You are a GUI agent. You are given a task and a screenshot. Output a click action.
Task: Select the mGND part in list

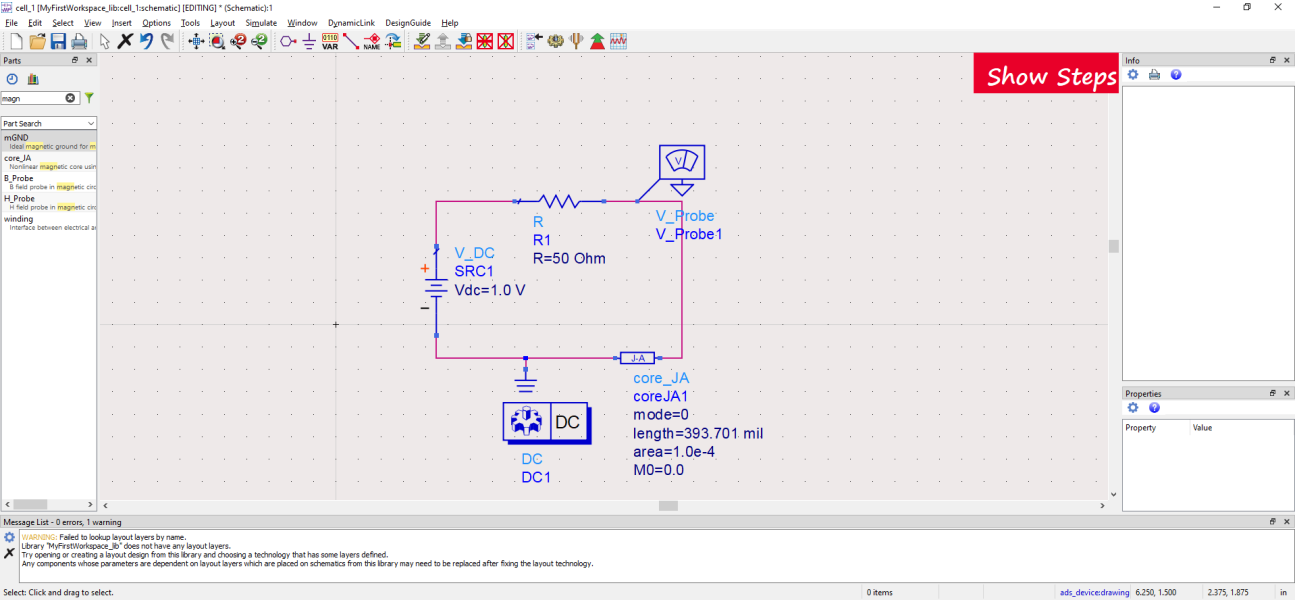click(49, 141)
